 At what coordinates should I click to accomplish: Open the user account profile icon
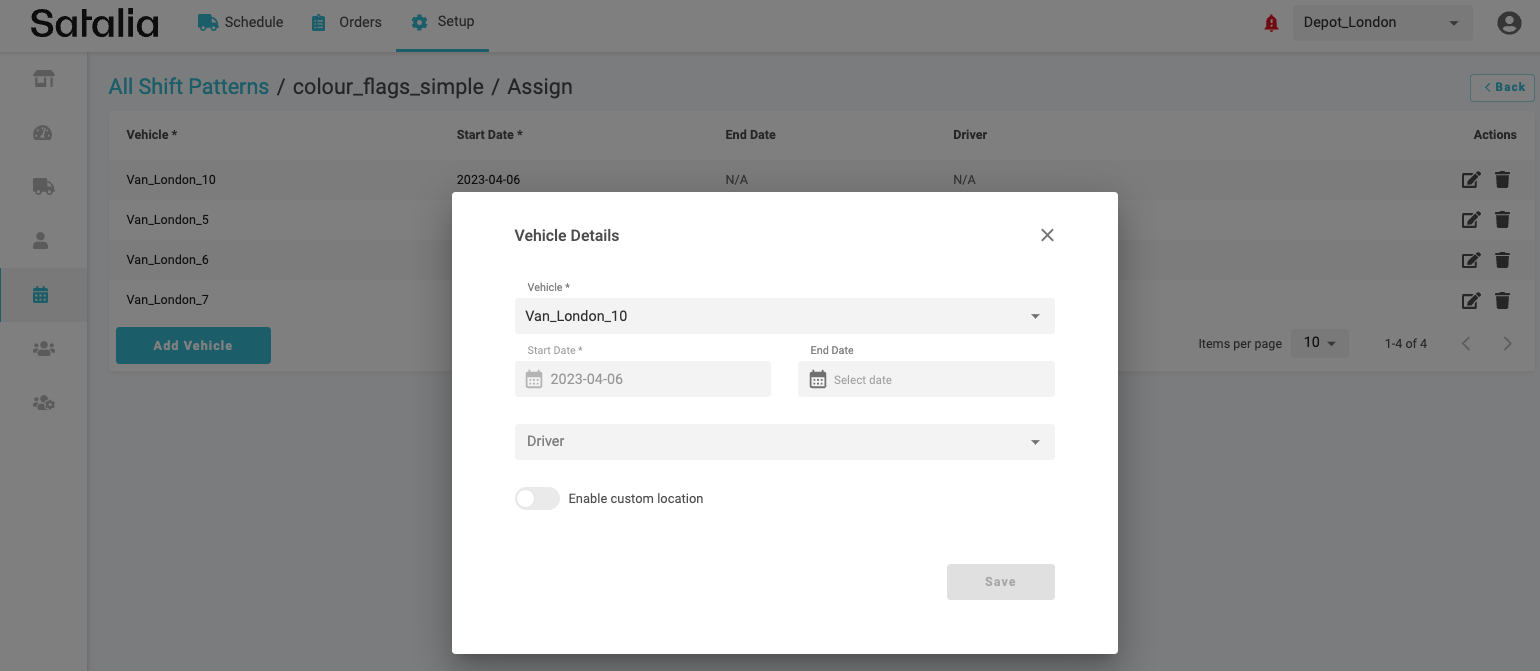(x=1508, y=23)
